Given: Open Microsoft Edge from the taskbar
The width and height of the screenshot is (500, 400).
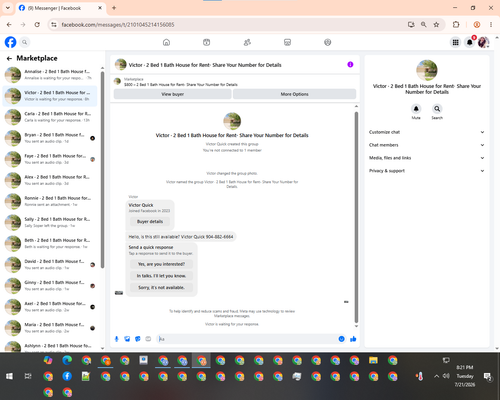Looking at the screenshot, I should pyautogui.click(x=67, y=360).
